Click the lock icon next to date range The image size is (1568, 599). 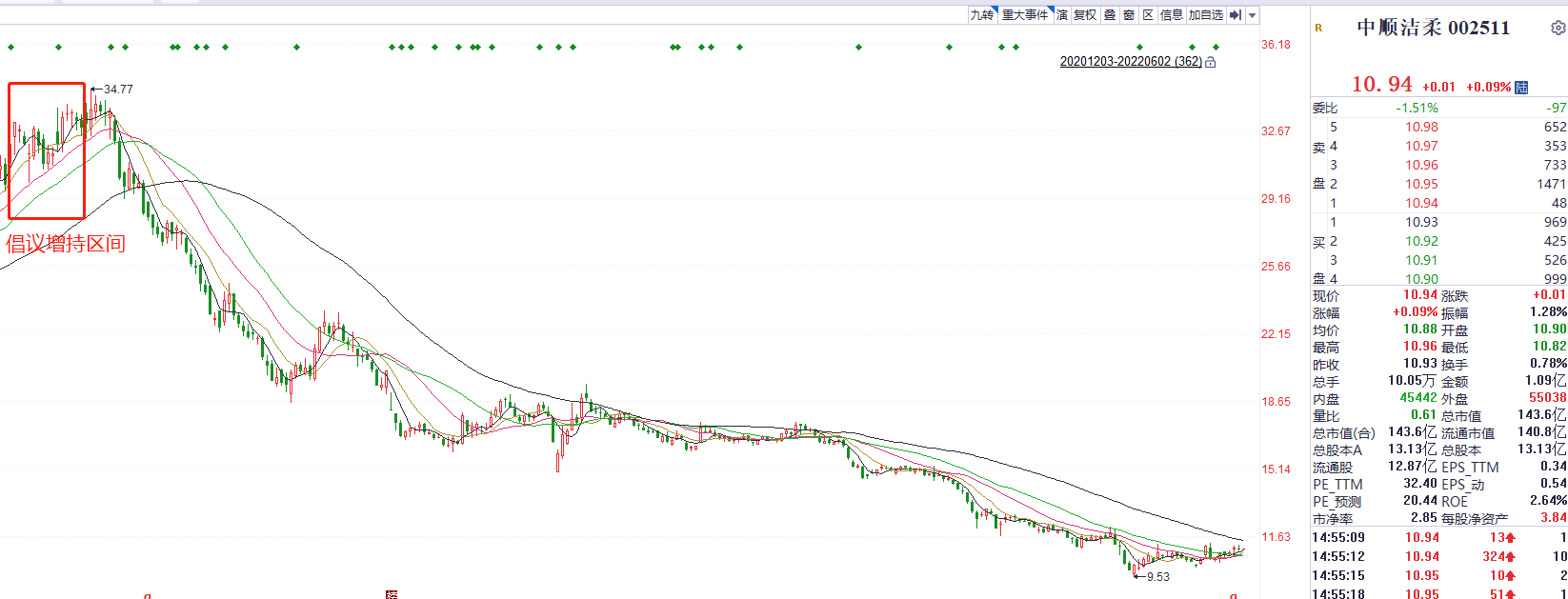coord(1211,62)
